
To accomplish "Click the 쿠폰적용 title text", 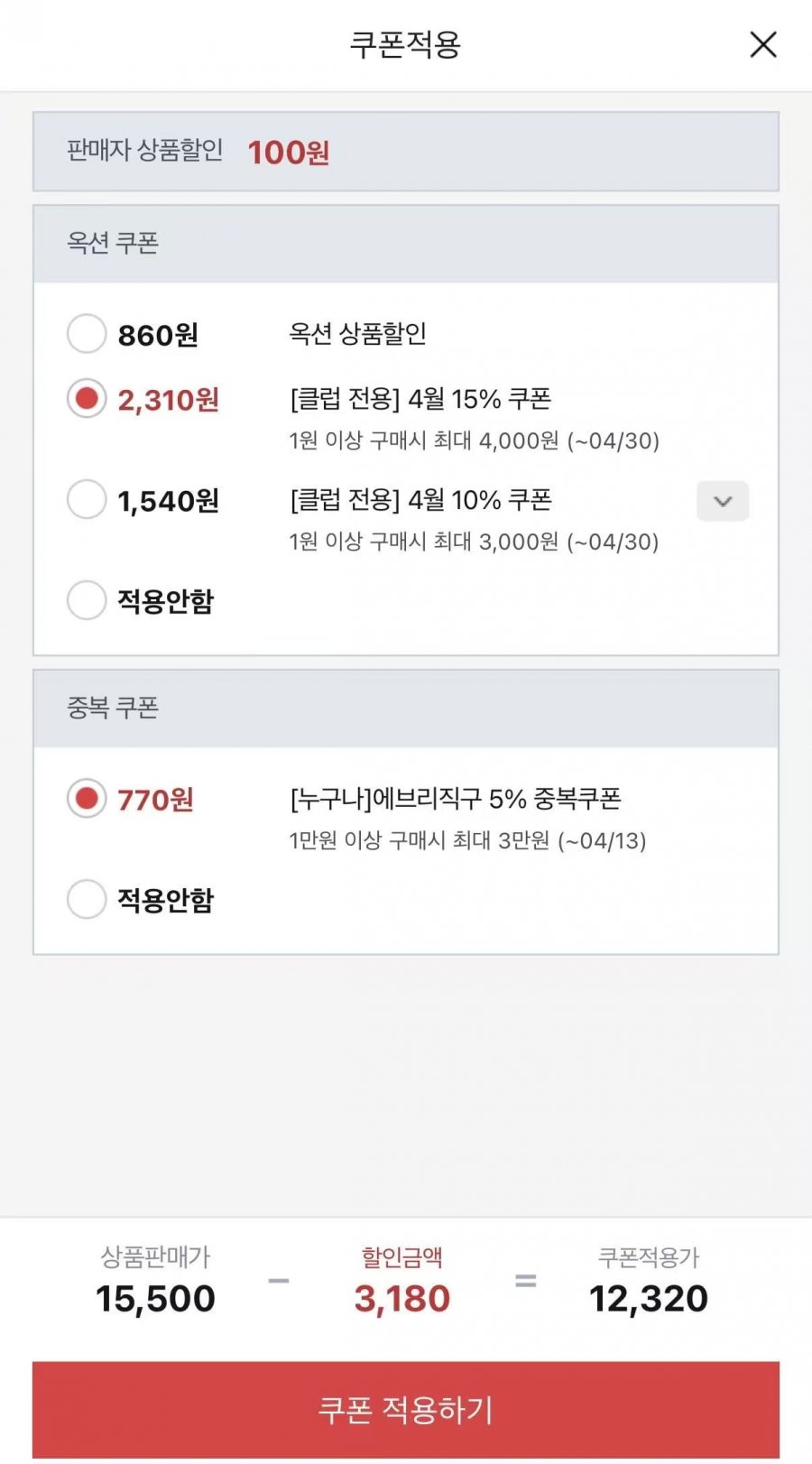I will tap(405, 44).
